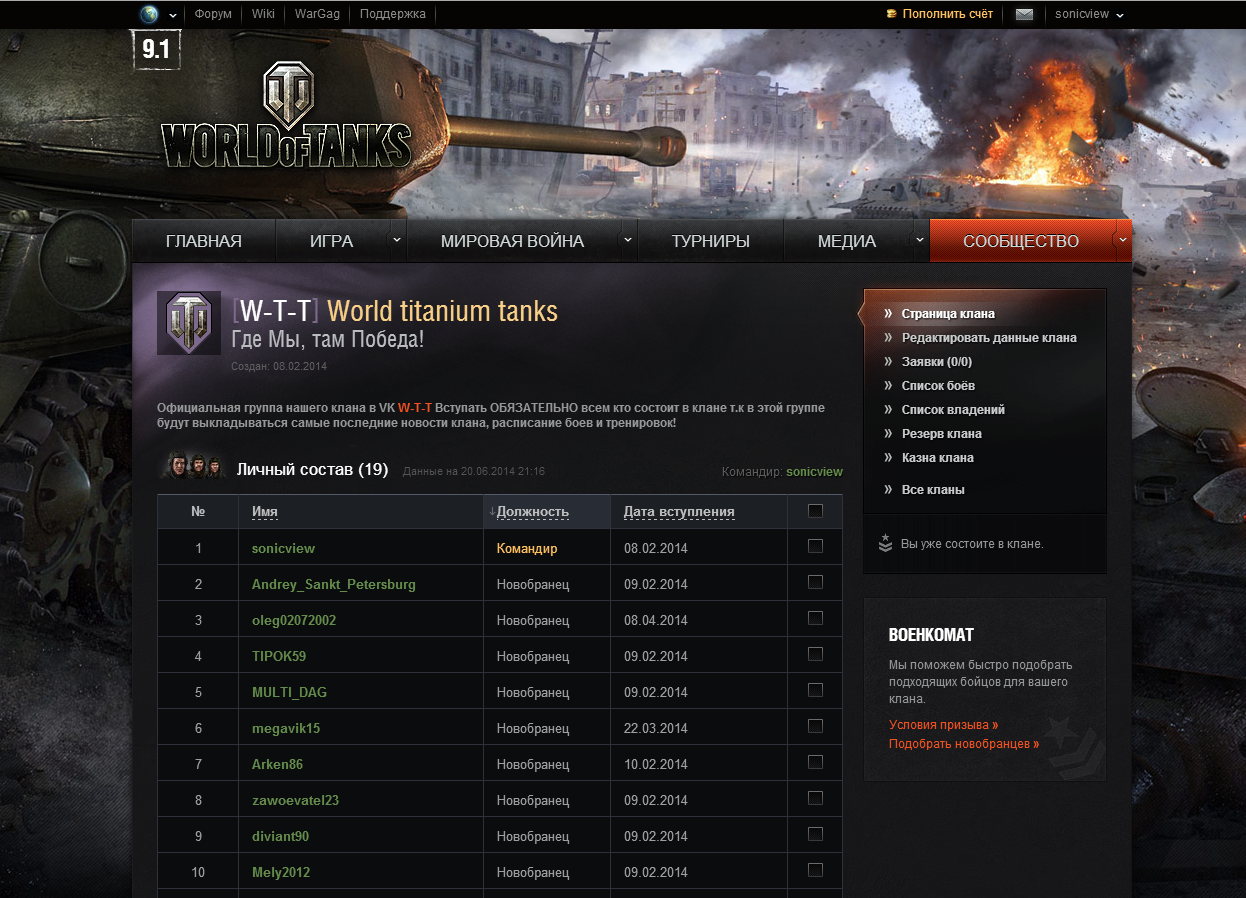This screenshot has width=1246, height=898.
Task: Open player zawoevatel23 profile
Action: point(295,800)
